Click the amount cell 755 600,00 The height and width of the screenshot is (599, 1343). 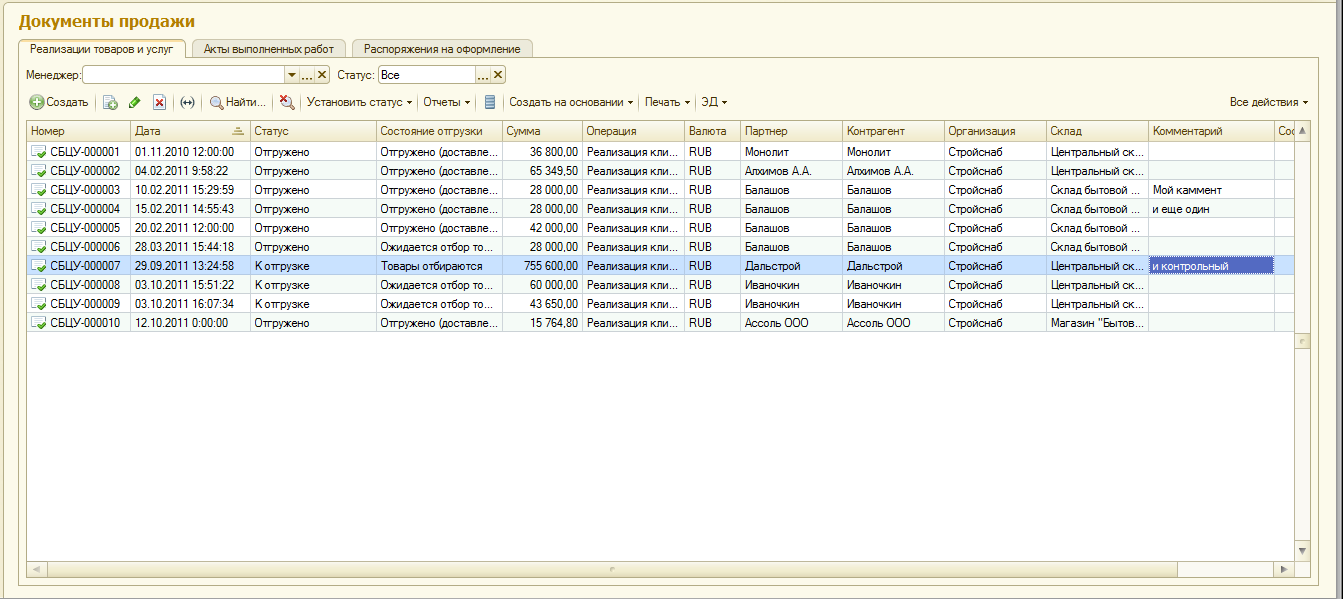542,266
